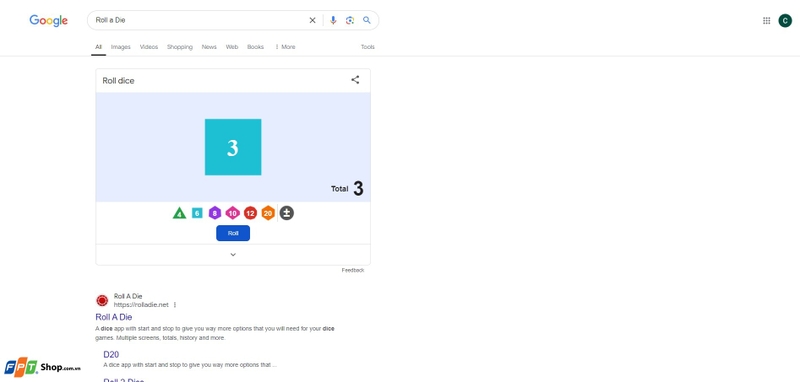The height and width of the screenshot is (382, 800).
Task: Click the Roll dice widget title
Action: point(118,81)
